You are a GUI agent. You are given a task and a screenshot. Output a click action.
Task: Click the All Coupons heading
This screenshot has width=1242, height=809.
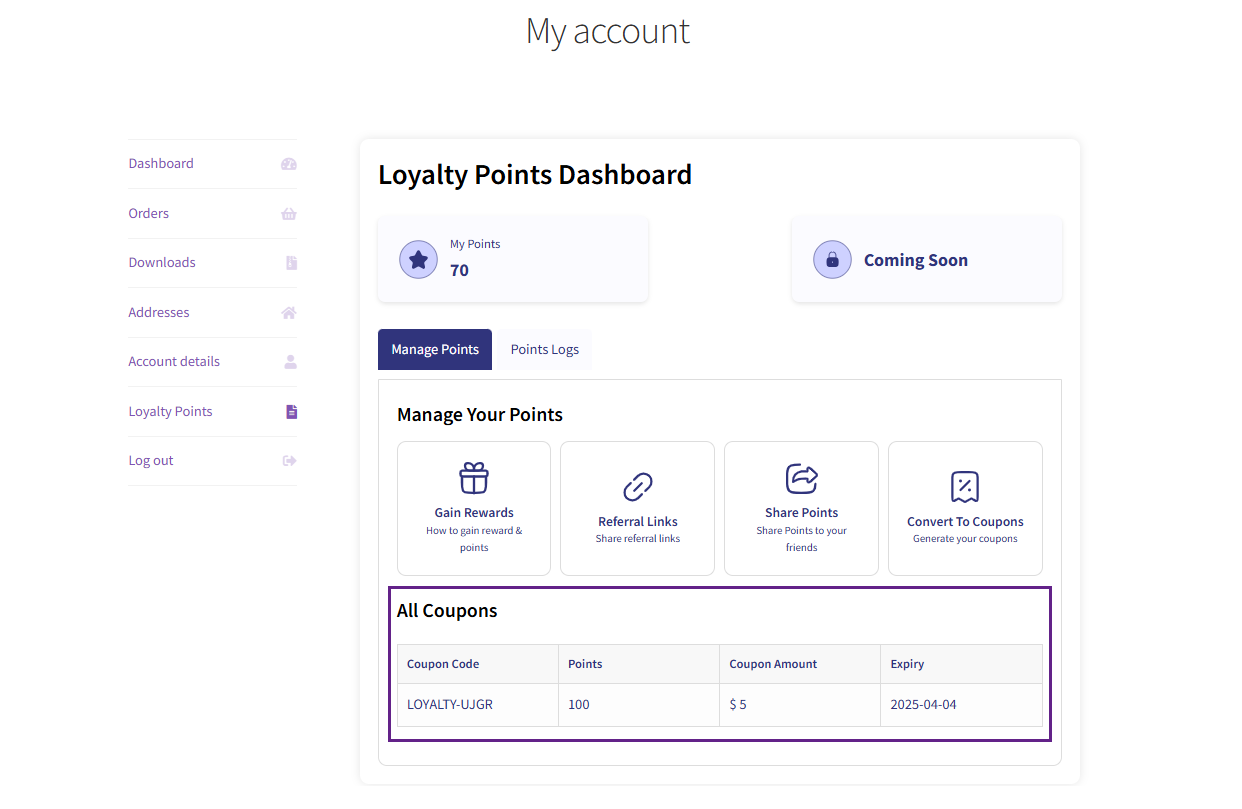click(x=447, y=611)
